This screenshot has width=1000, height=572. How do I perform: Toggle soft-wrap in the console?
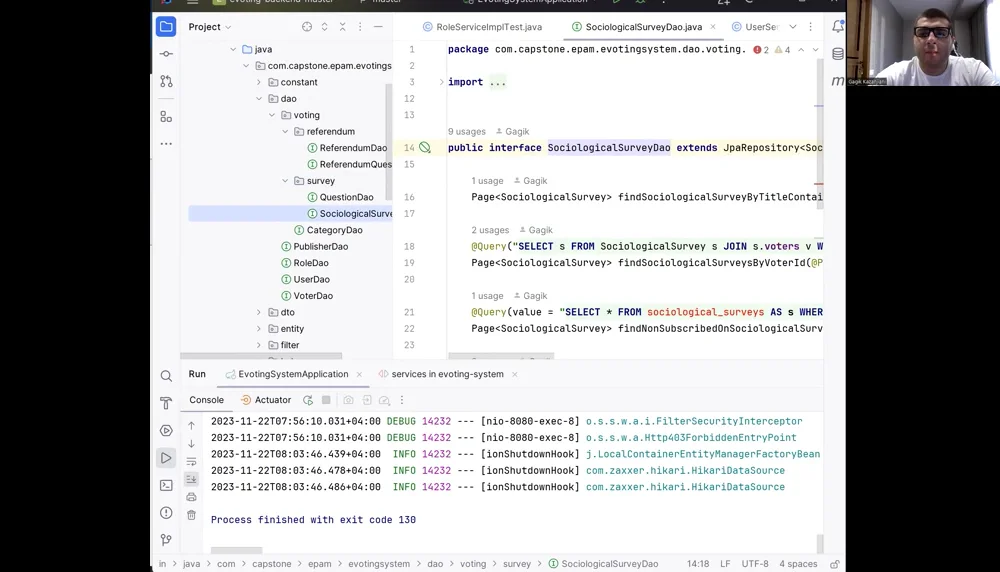[x=192, y=461]
